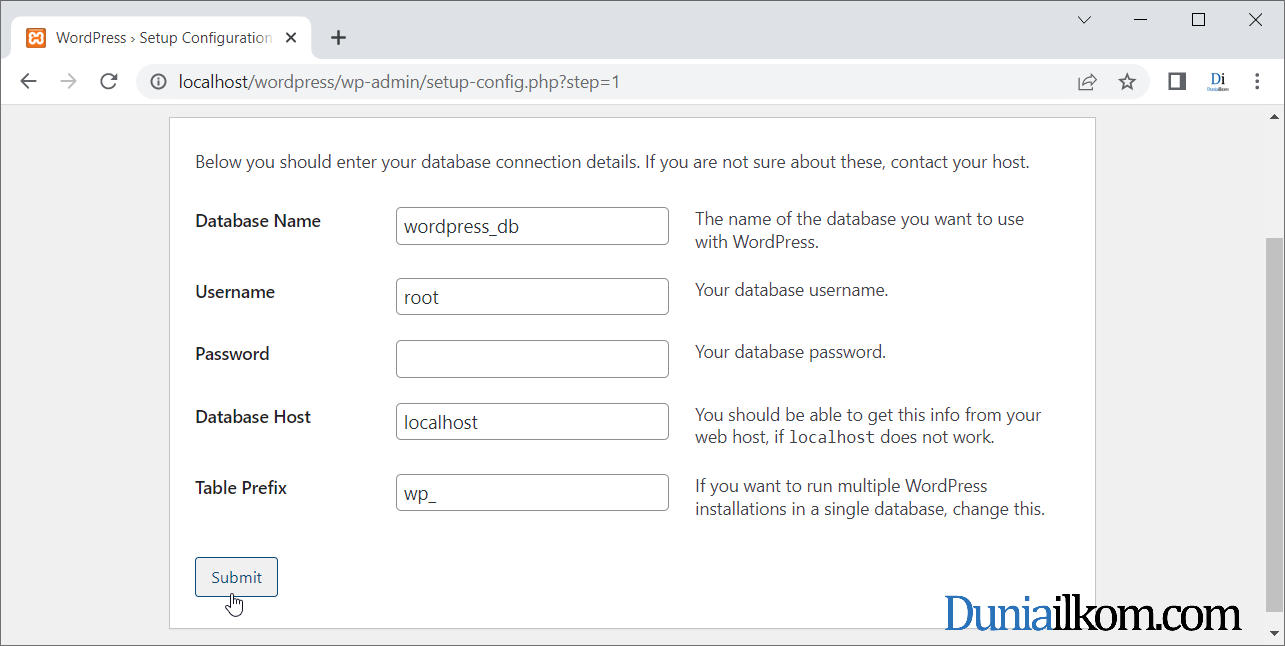Focus the Database Name field
Viewport: 1285px width, 646px height.
tap(532, 226)
